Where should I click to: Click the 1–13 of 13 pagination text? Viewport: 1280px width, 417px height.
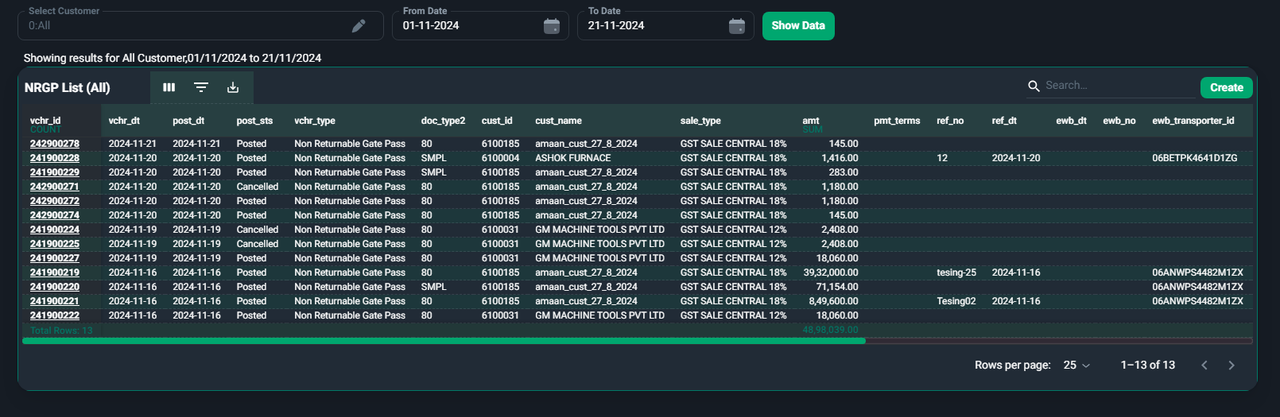[x=1148, y=365]
